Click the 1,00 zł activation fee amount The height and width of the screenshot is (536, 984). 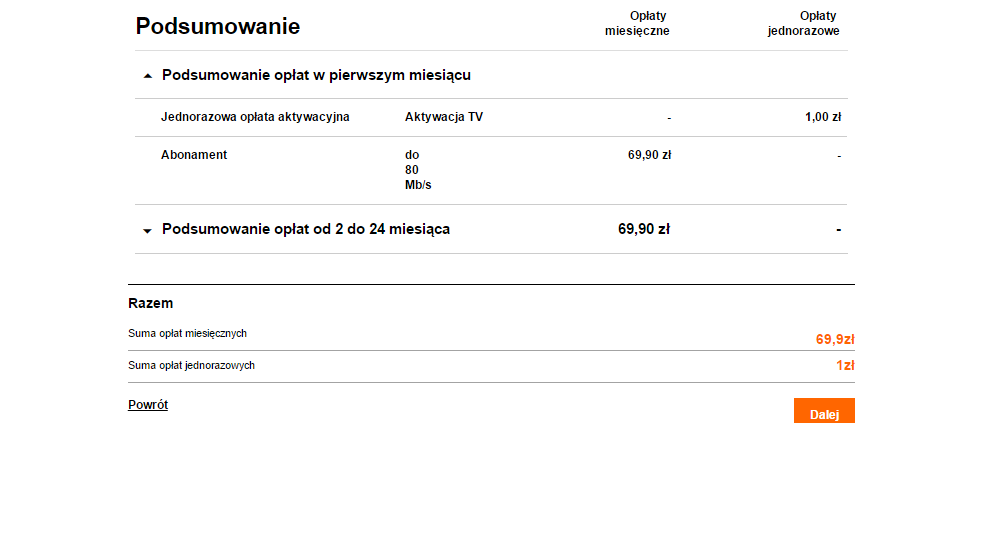coord(823,117)
